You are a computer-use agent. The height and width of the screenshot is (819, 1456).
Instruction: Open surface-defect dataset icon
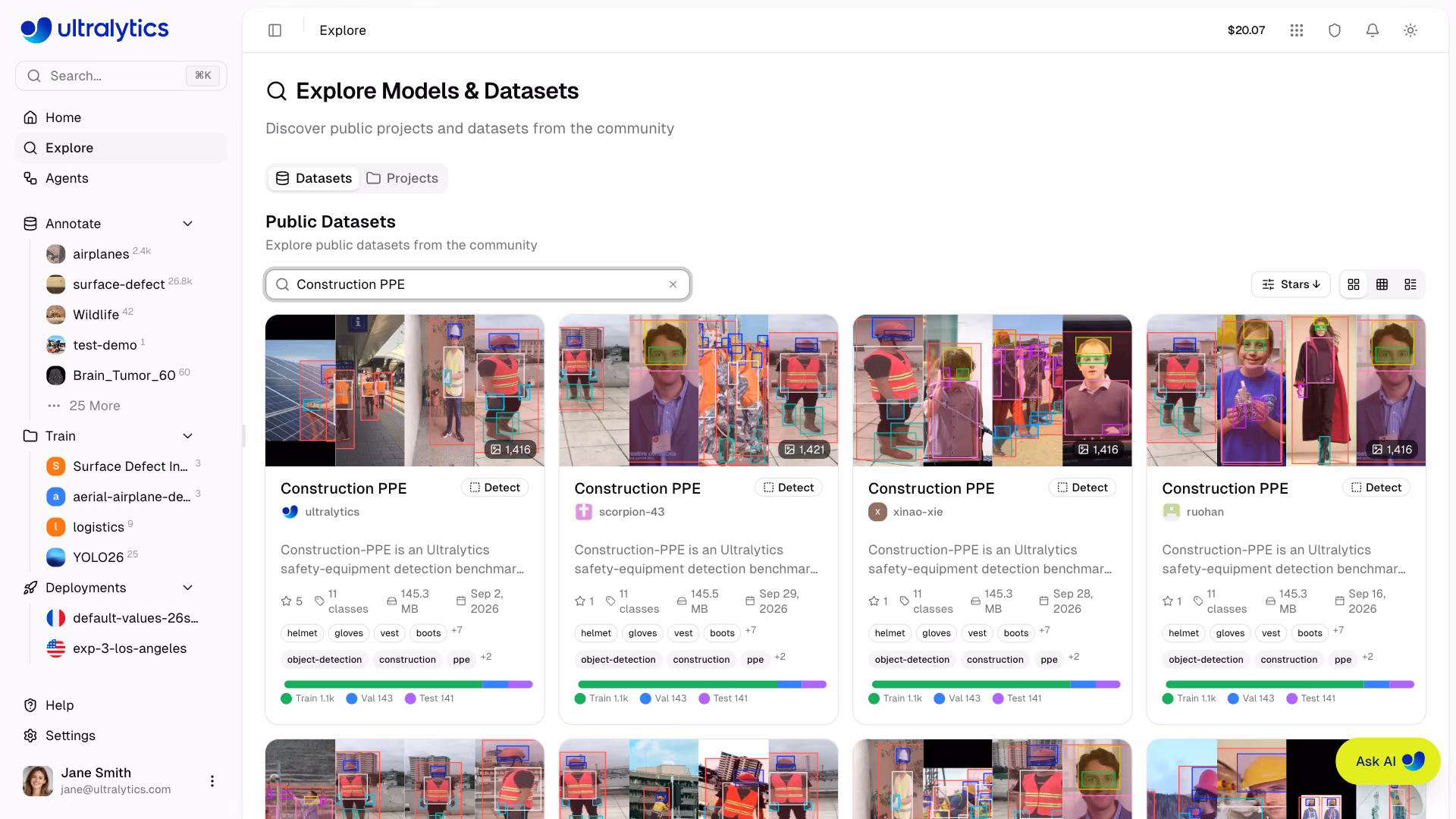click(x=55, y=284)
